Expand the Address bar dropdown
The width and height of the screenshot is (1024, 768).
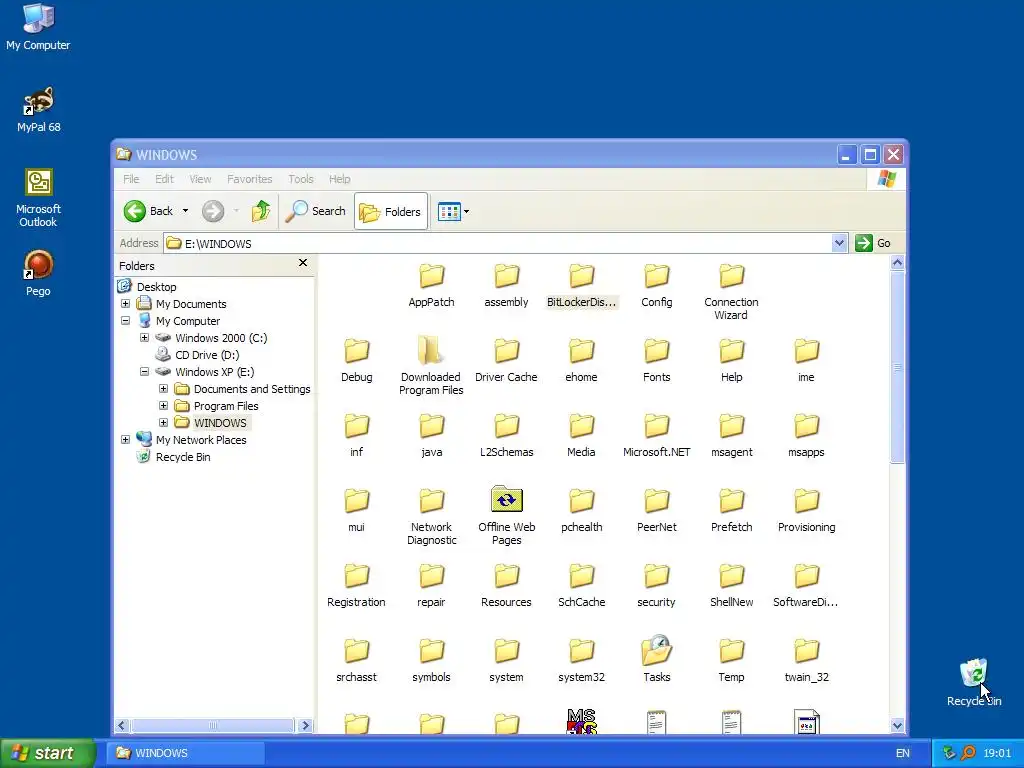tap(839, 244)
